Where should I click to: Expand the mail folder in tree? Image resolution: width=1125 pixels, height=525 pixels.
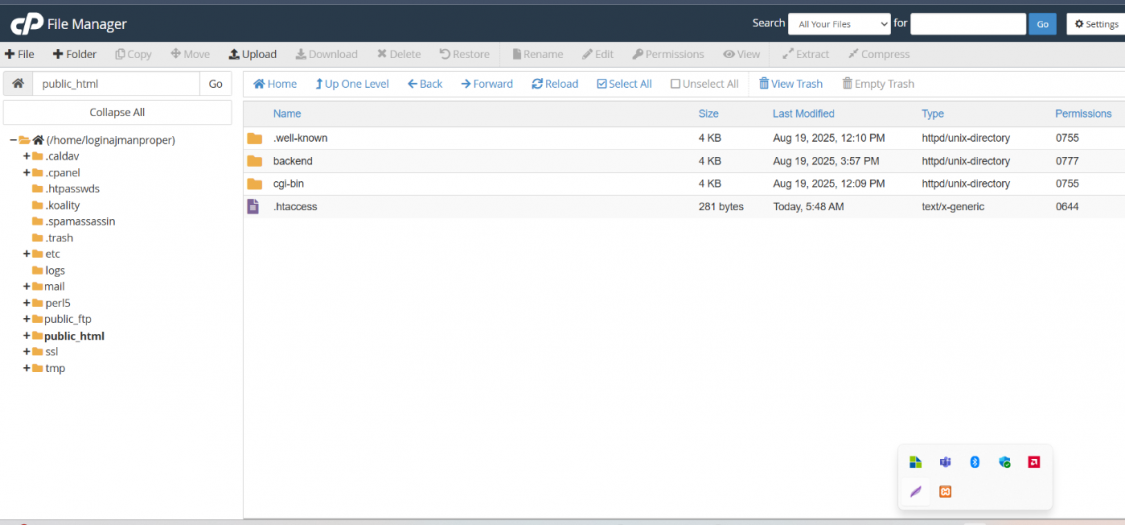click(x=27, y=287)
